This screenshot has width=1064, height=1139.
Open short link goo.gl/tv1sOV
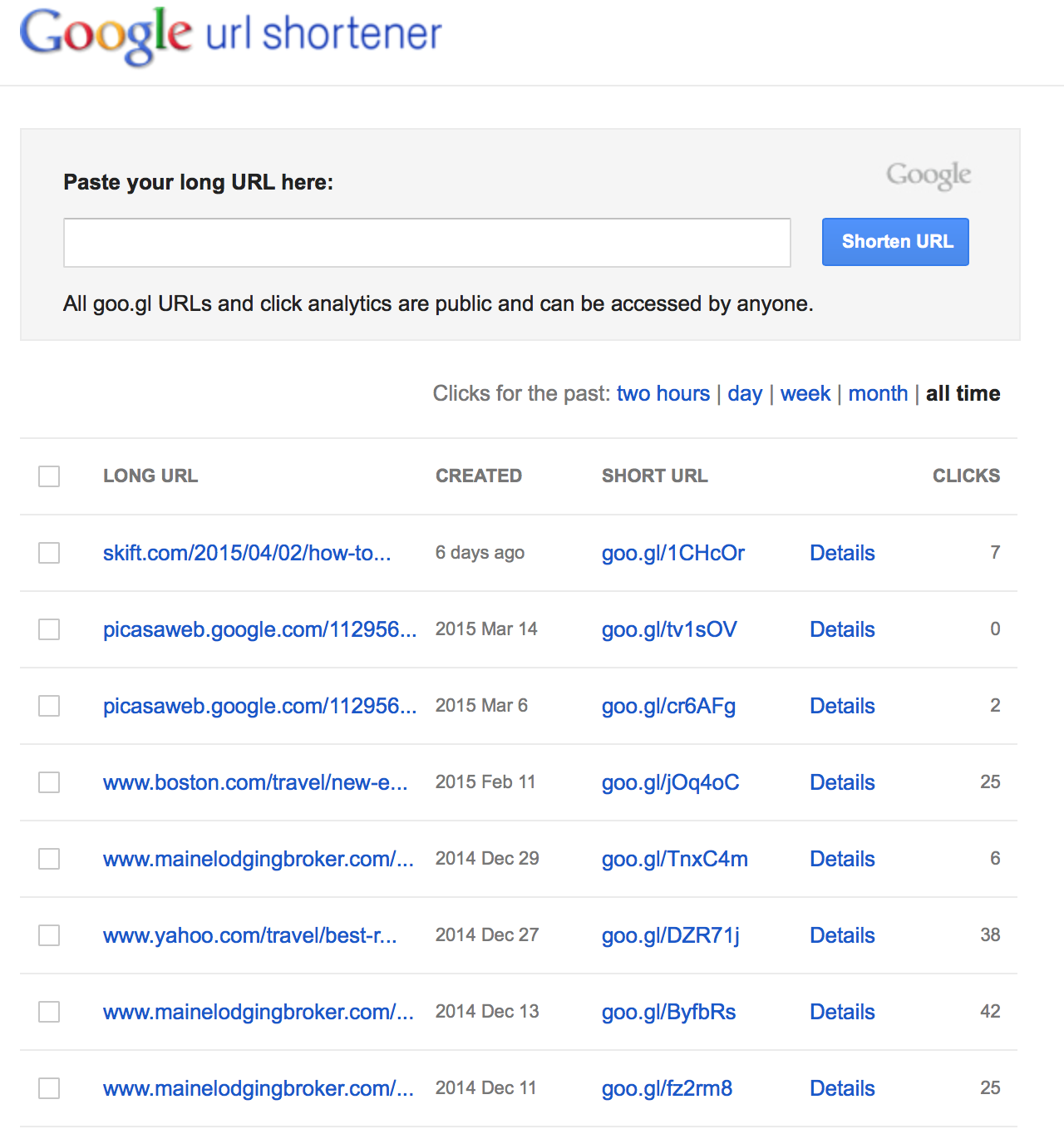click(669, 629)
